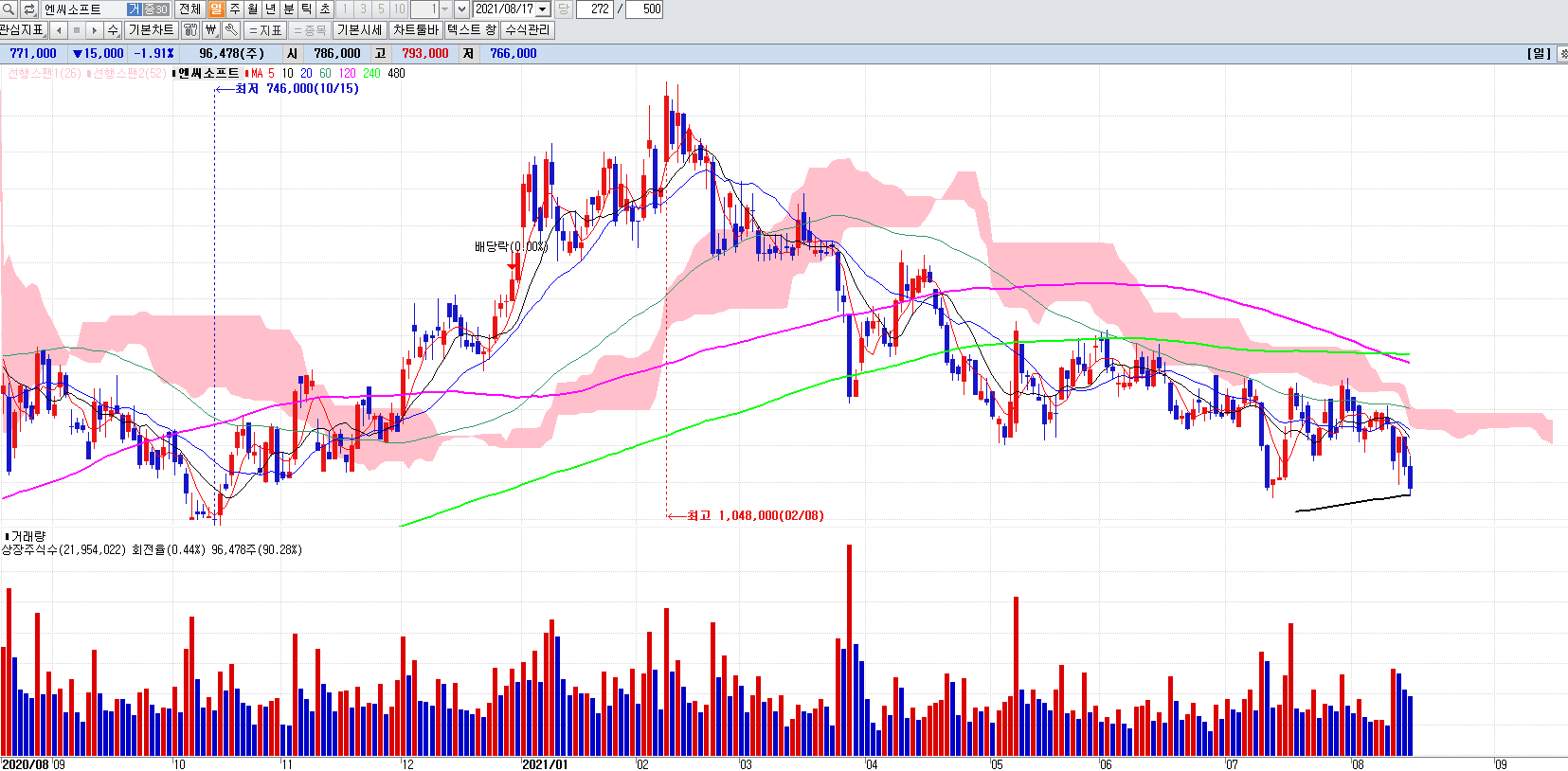The width and height of the screenshot is (1568, 771).
Task: Select weekly 주 chart period
Action: coord(234,9)
